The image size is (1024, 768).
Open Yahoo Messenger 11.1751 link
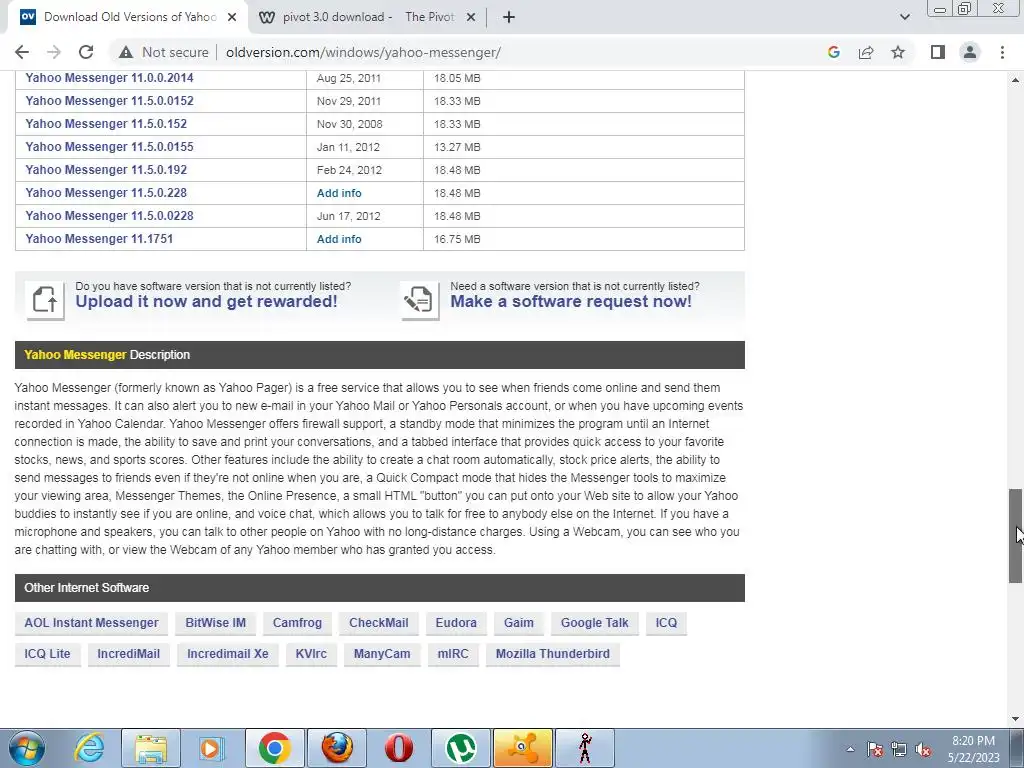[x=99, y=238]
